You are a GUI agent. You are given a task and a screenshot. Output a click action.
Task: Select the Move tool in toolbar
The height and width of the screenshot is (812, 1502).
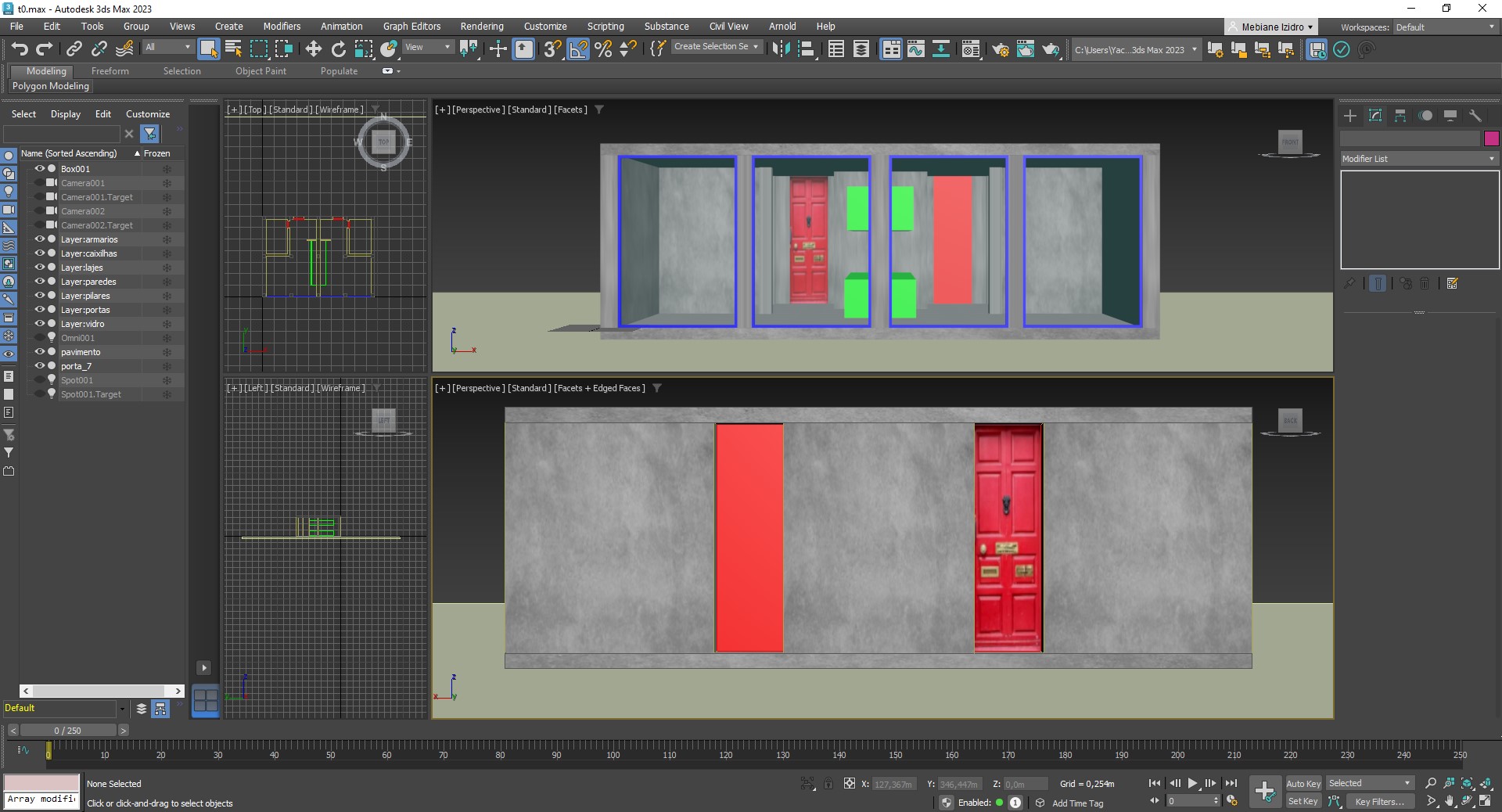[313, 49]
